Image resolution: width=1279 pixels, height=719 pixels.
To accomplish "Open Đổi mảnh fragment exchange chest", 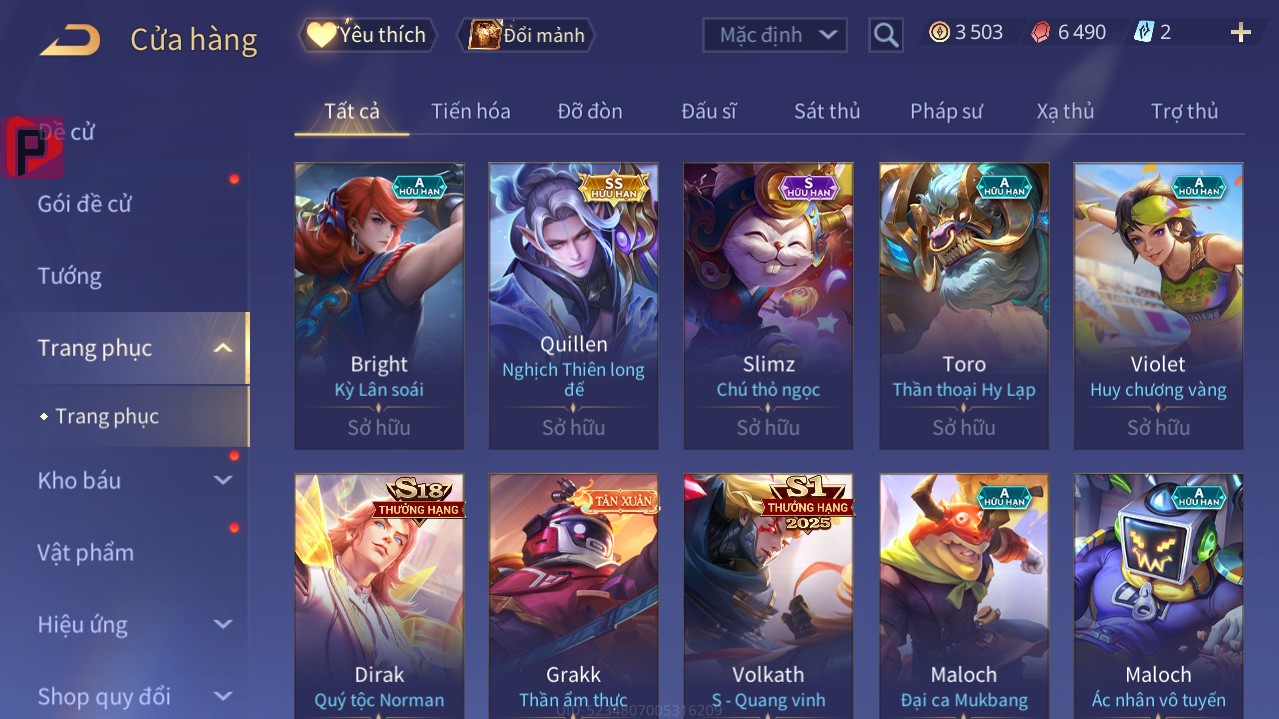I will click(526, 35).
